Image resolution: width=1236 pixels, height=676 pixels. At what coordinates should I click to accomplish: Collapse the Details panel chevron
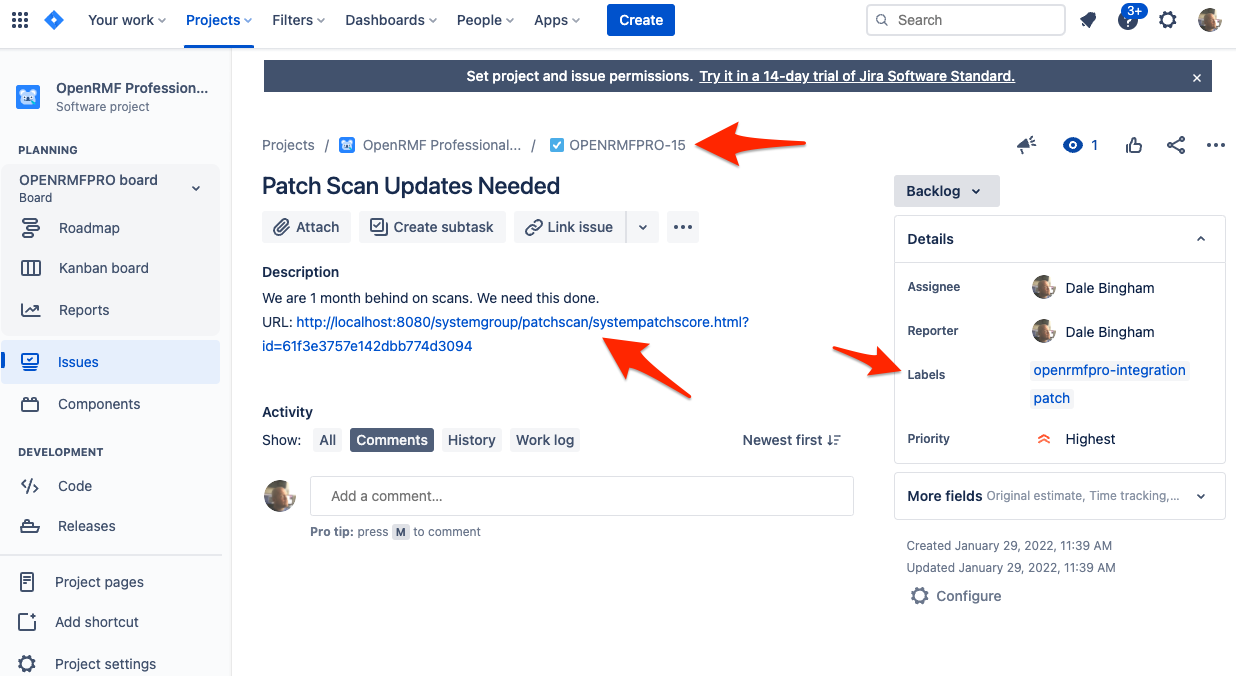[x=1201, y=239]
